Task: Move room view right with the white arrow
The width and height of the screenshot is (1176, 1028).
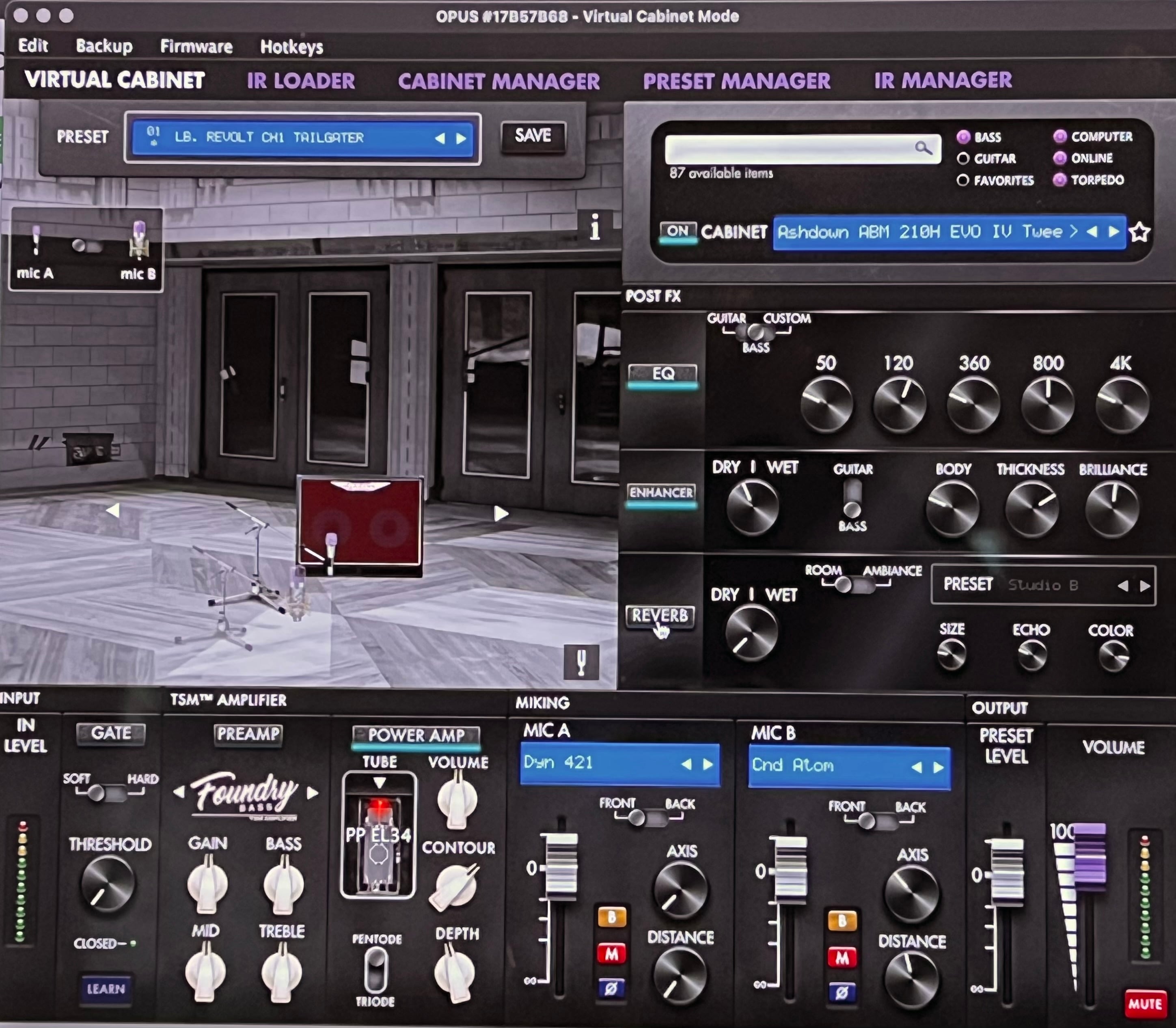Action: click(501, 513)
